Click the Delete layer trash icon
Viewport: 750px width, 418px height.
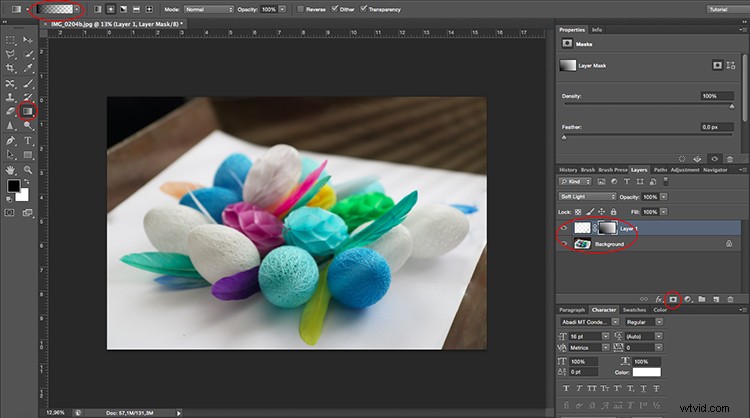(730, 299)
